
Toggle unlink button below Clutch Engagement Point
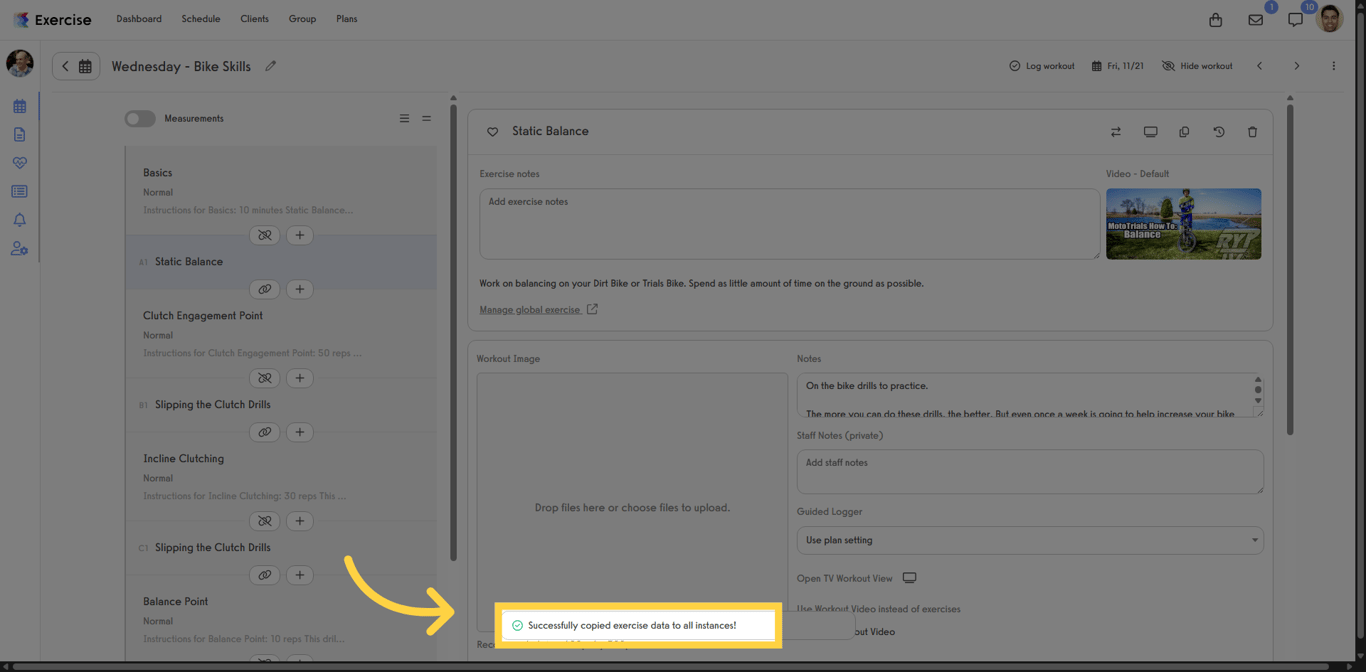click(x=264, y=378)
